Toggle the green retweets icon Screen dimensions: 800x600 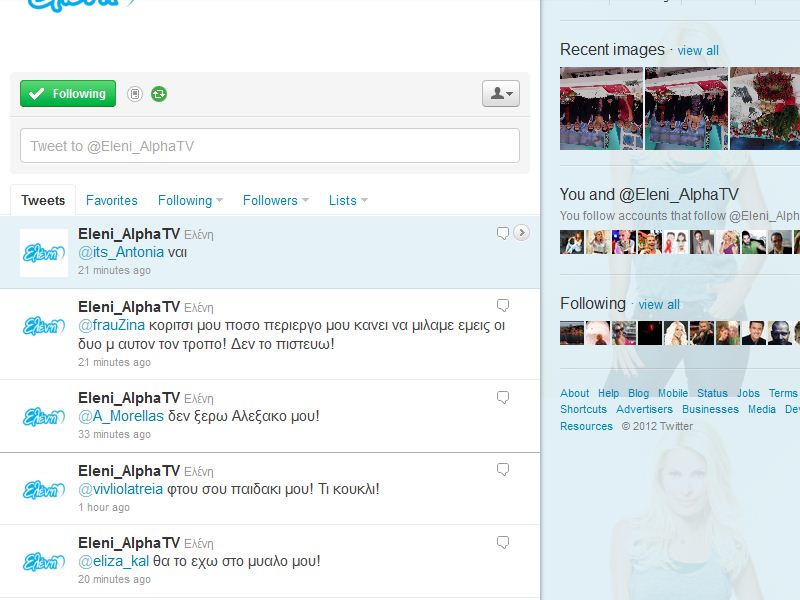[159, 94]
